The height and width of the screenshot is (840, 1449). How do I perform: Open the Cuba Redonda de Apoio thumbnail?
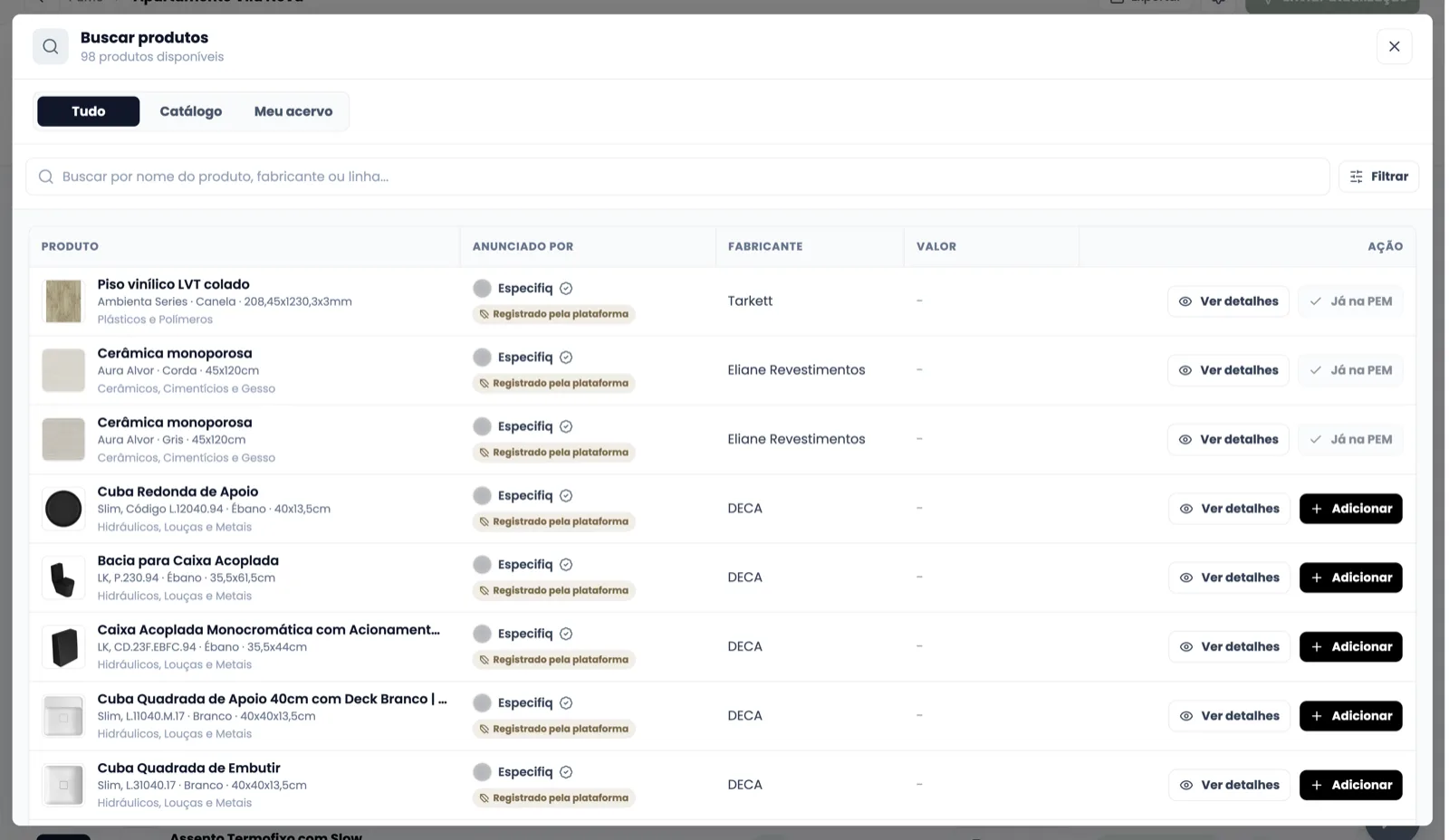(x=63, y=509)
